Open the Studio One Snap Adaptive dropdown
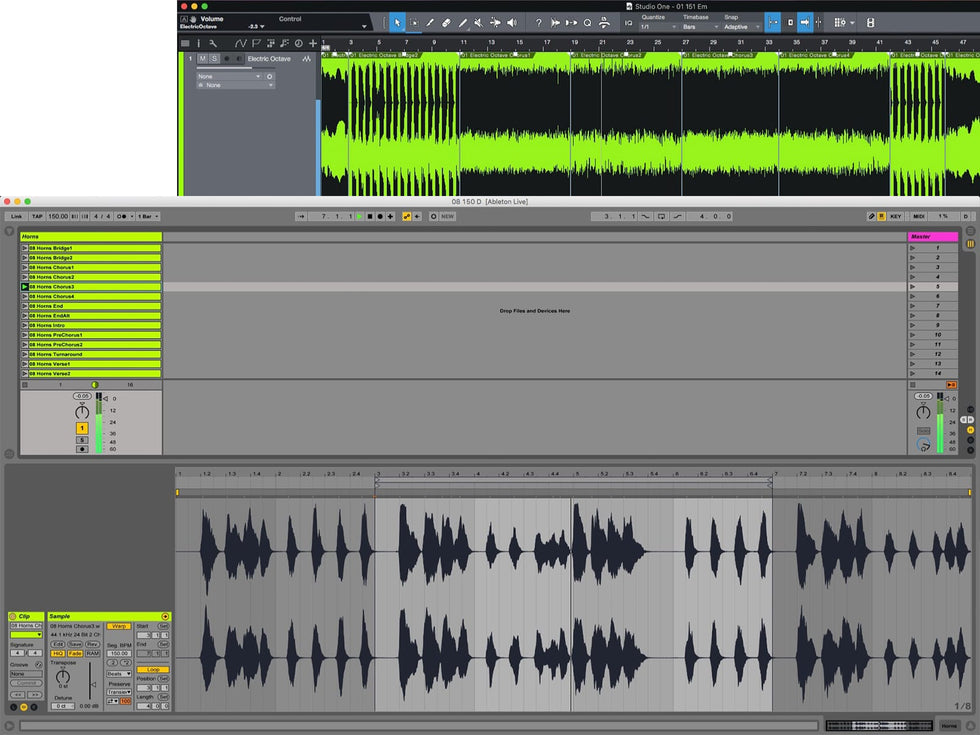 [740, 27]
